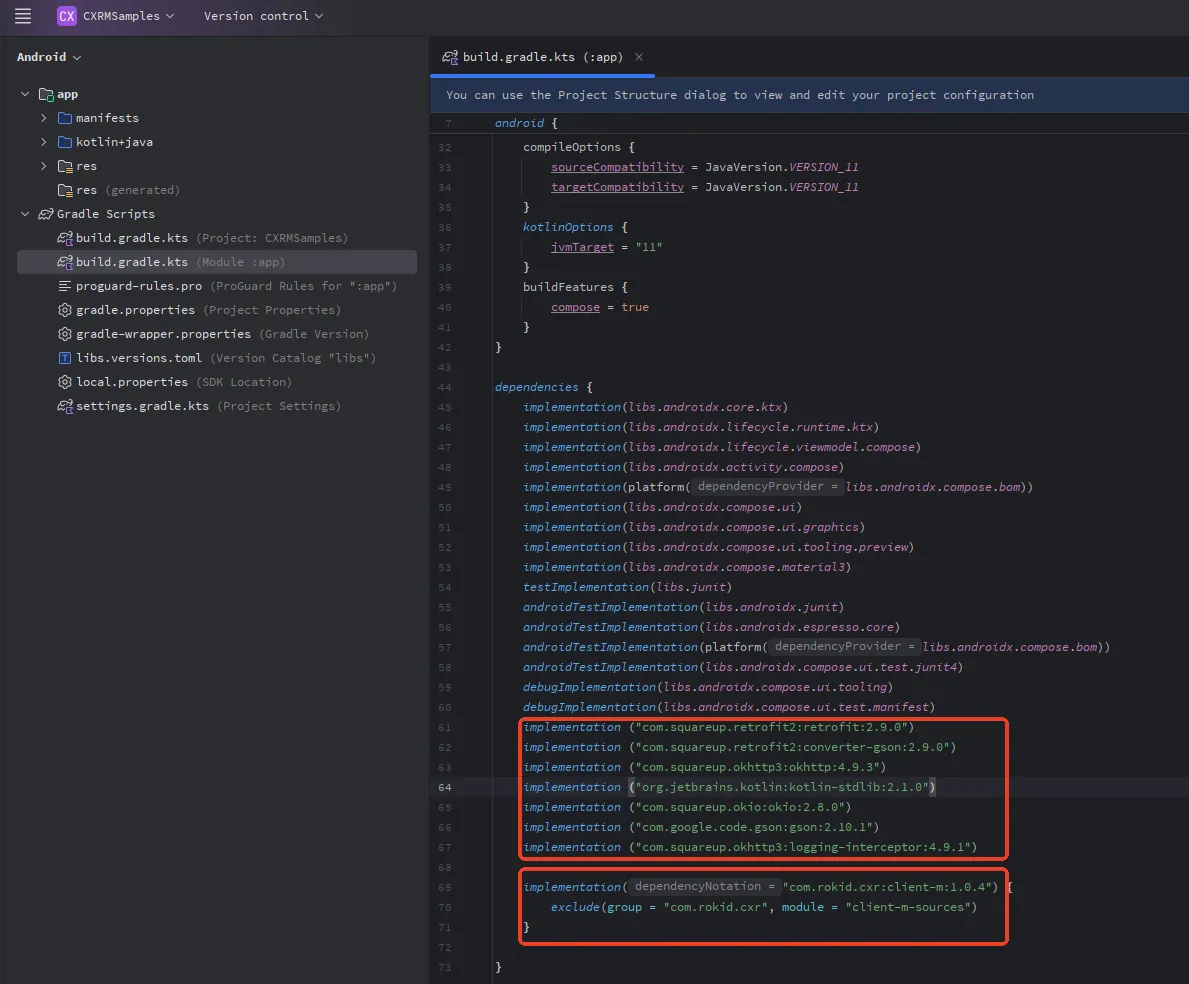
Task: Click targetCompatibility on line 34
Action: (x=617, y=186)
